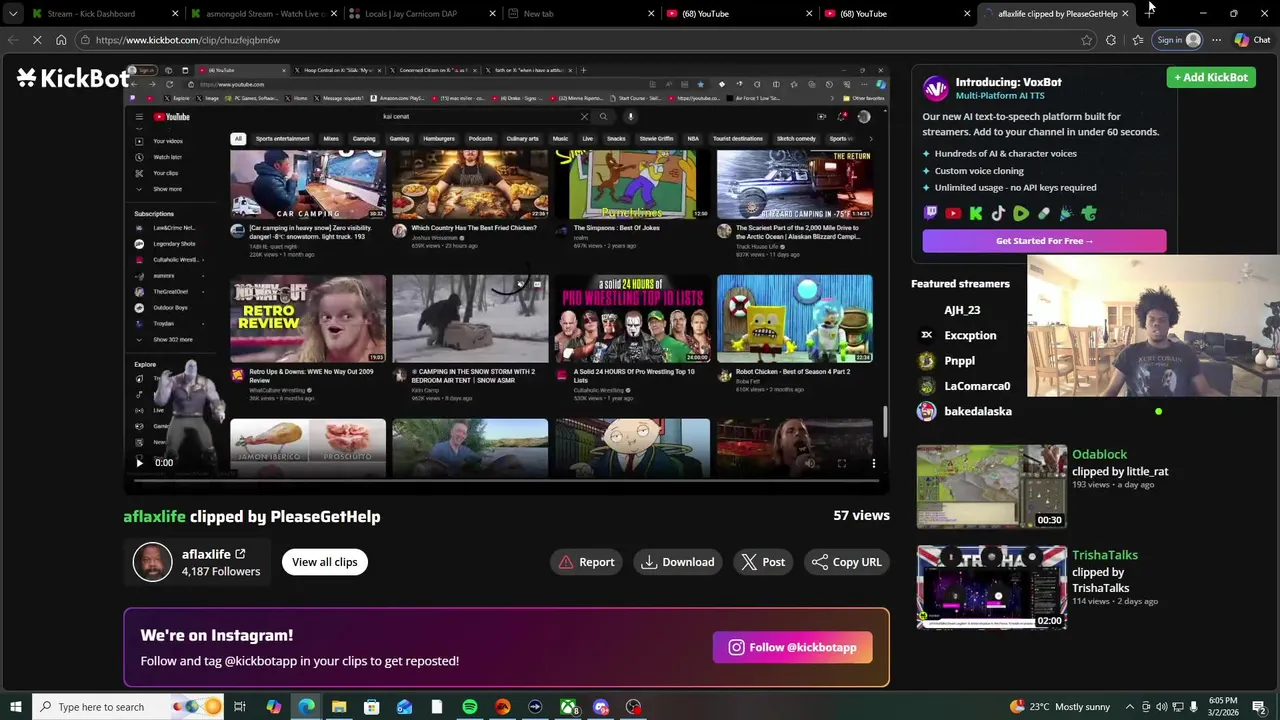Click the 'View all clips' button

(324, 562)
